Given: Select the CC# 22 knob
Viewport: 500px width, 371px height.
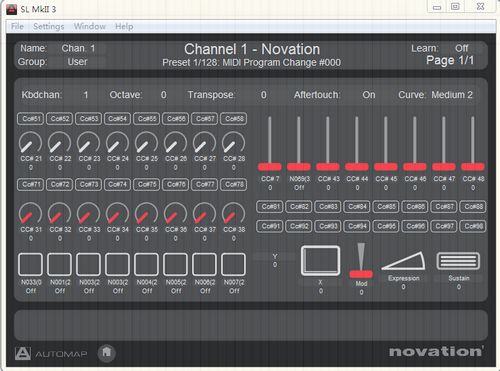Looking at the screenshot, I should point(60,143).
